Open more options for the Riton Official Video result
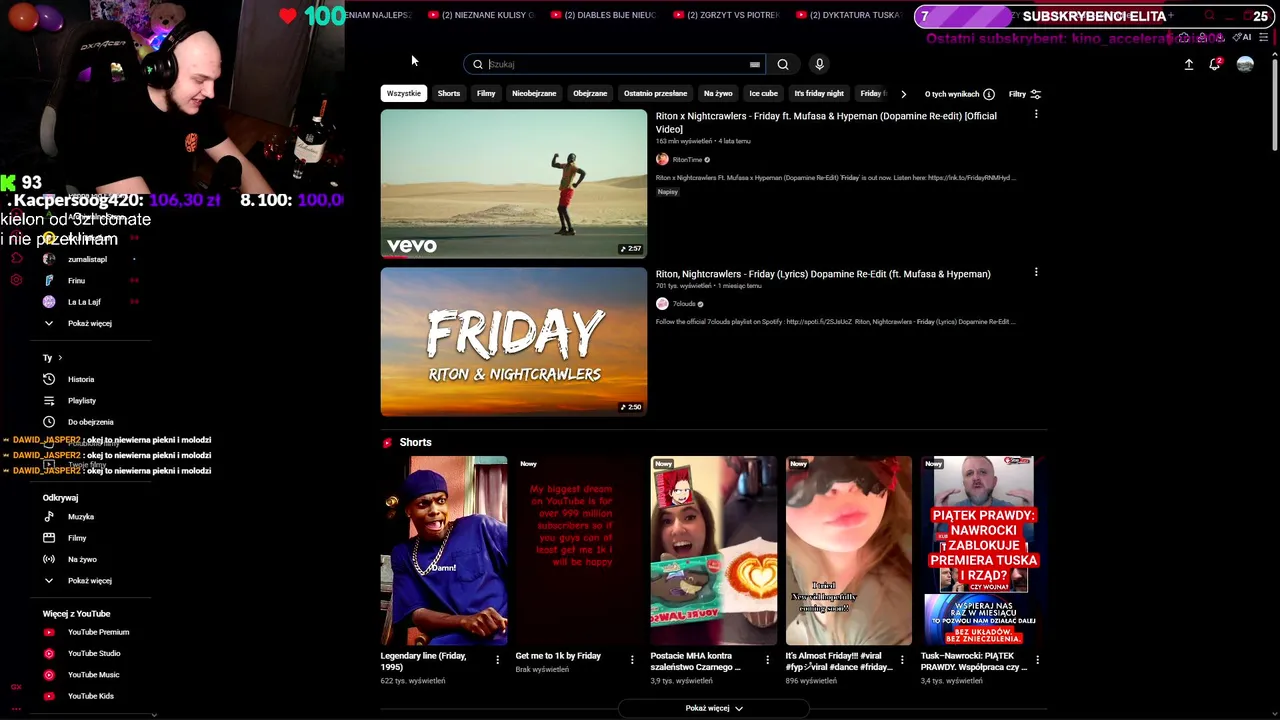This screenshot has width=1280, height=720. coord(1036,114)
